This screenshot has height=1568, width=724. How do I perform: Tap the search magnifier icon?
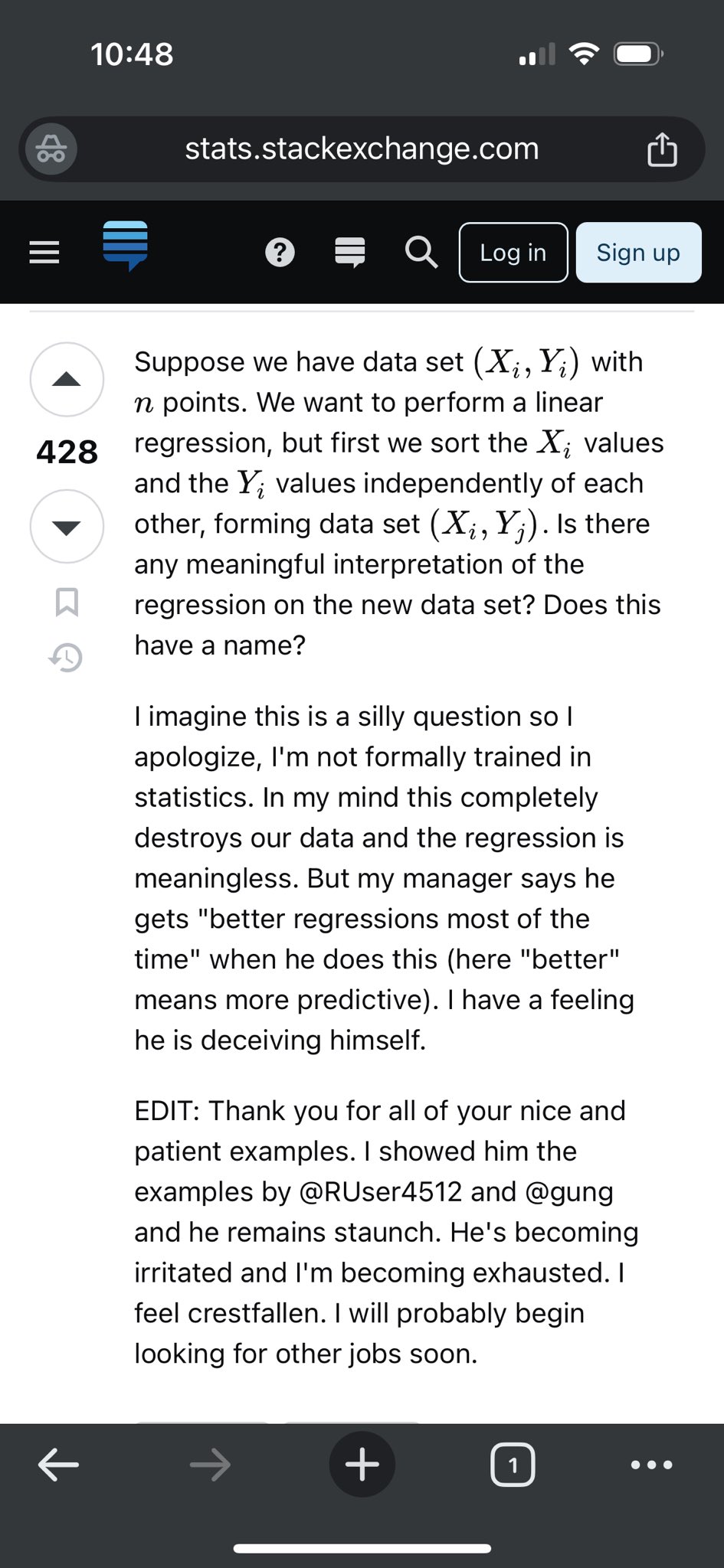[x=421, y=252]
